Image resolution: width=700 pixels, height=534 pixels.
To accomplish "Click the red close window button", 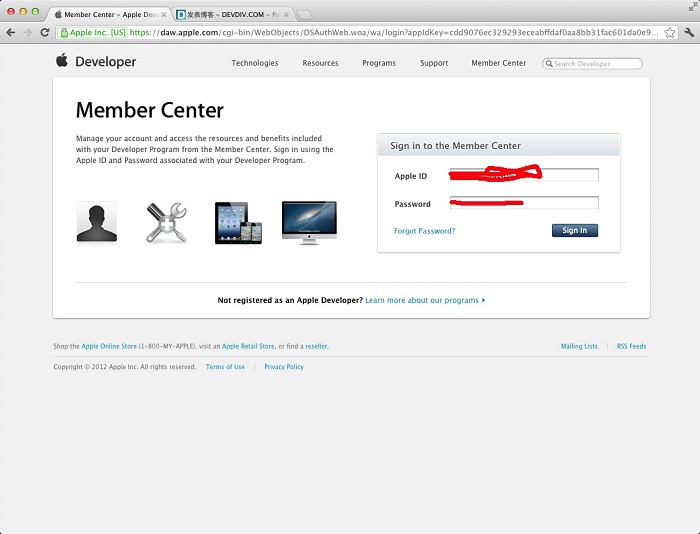I will click(11, 12).
